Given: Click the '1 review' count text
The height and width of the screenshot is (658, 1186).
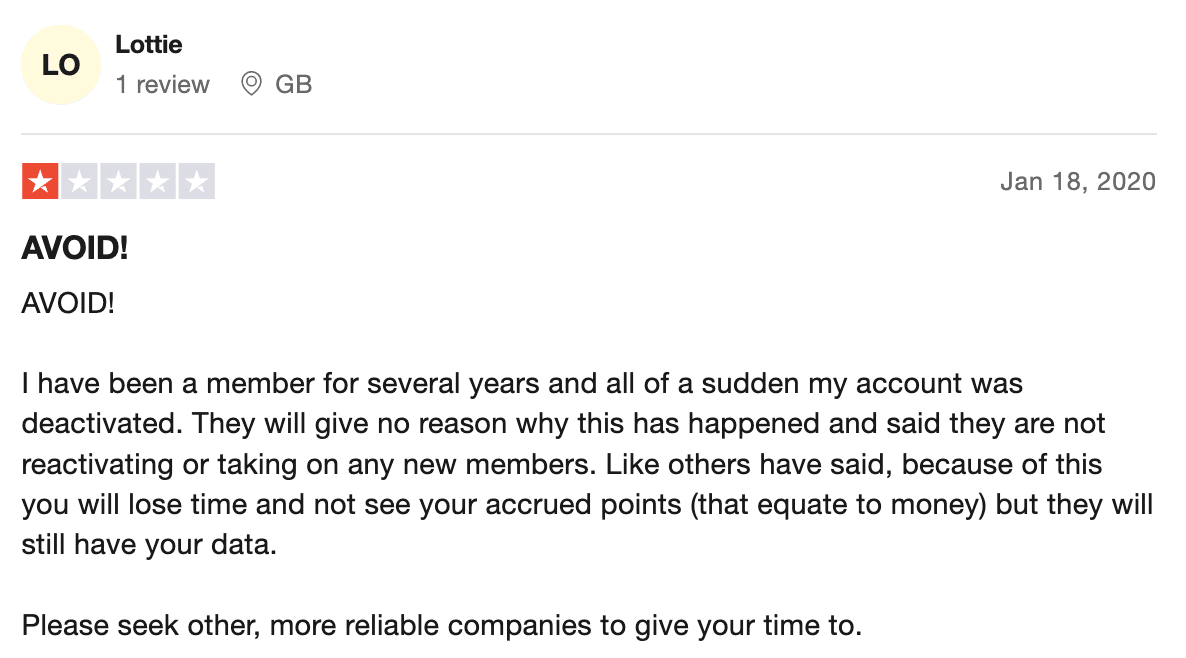Looking at the screenshot, I should point(163,84).
